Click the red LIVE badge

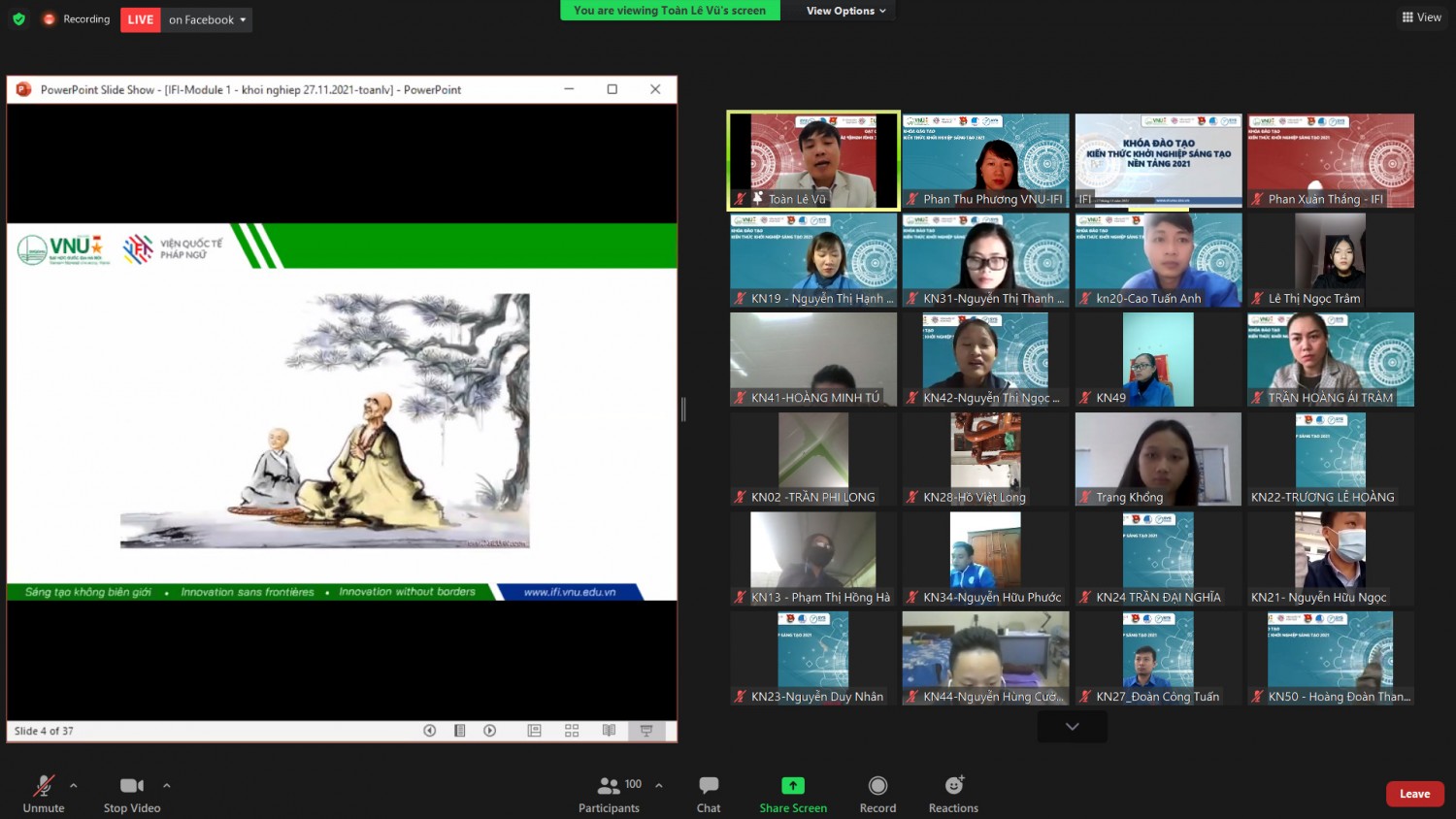point(141,19)
